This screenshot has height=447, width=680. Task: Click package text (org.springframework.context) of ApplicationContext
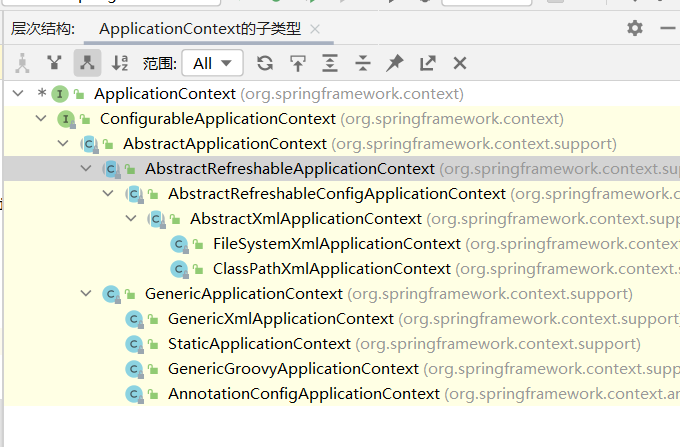352,94
